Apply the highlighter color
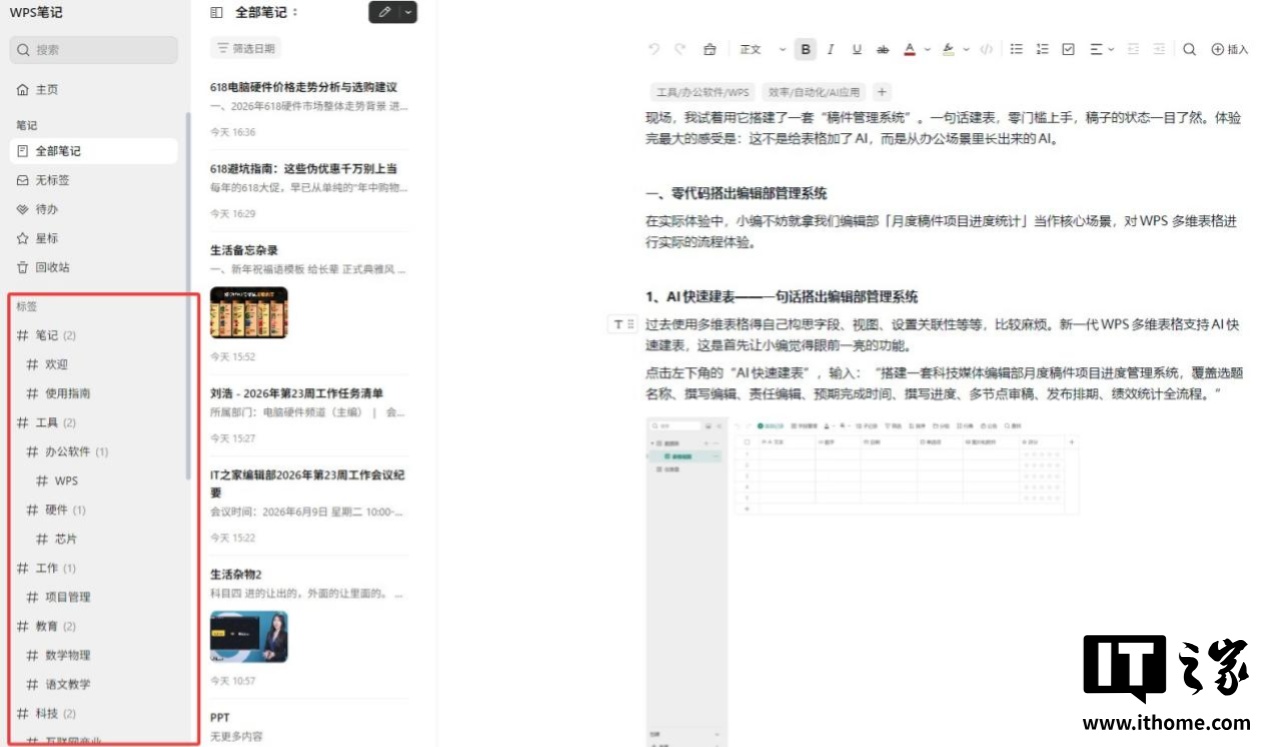The image size is (1268, 747). 948,49
